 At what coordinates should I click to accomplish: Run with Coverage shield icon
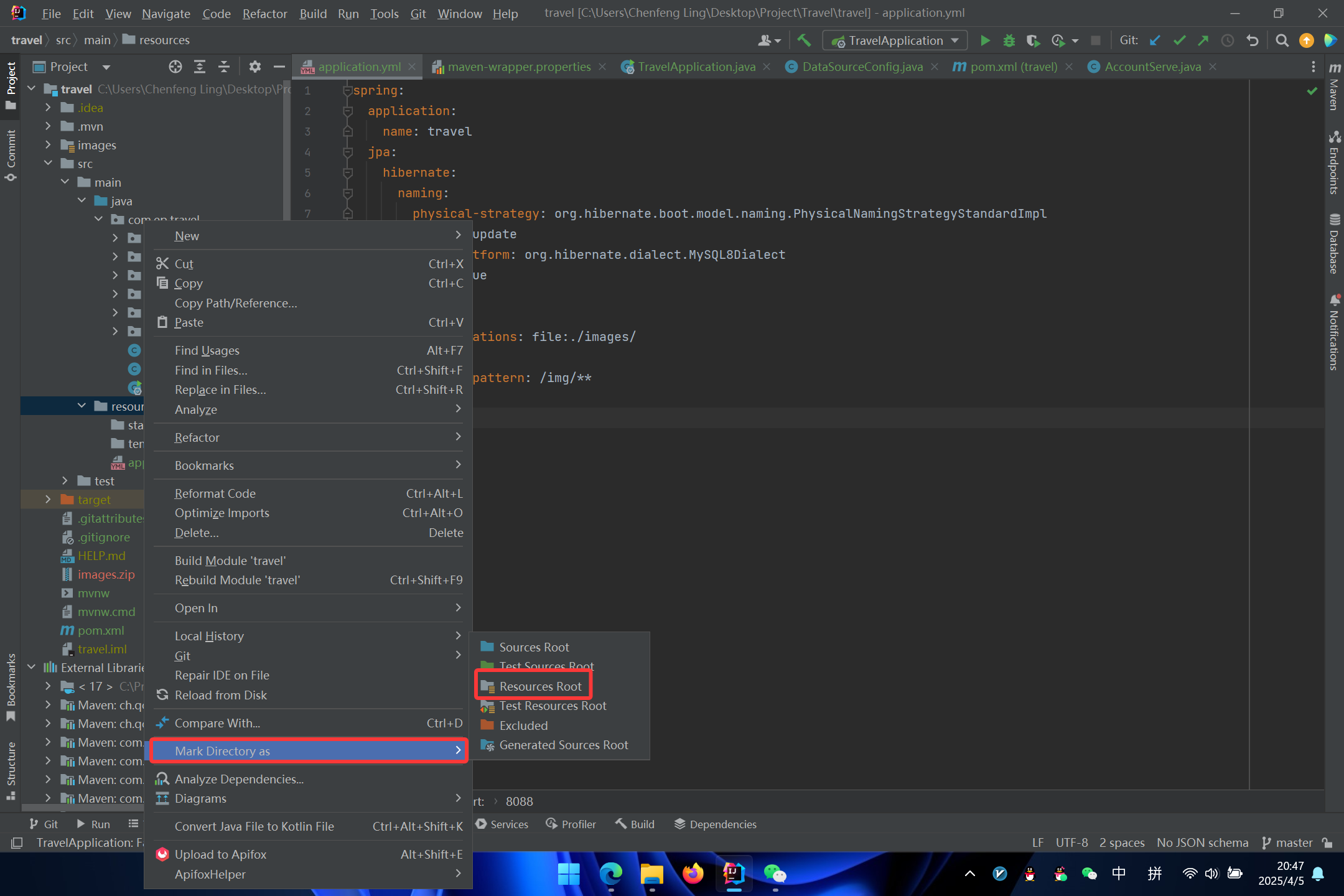tap(1033, 40)
